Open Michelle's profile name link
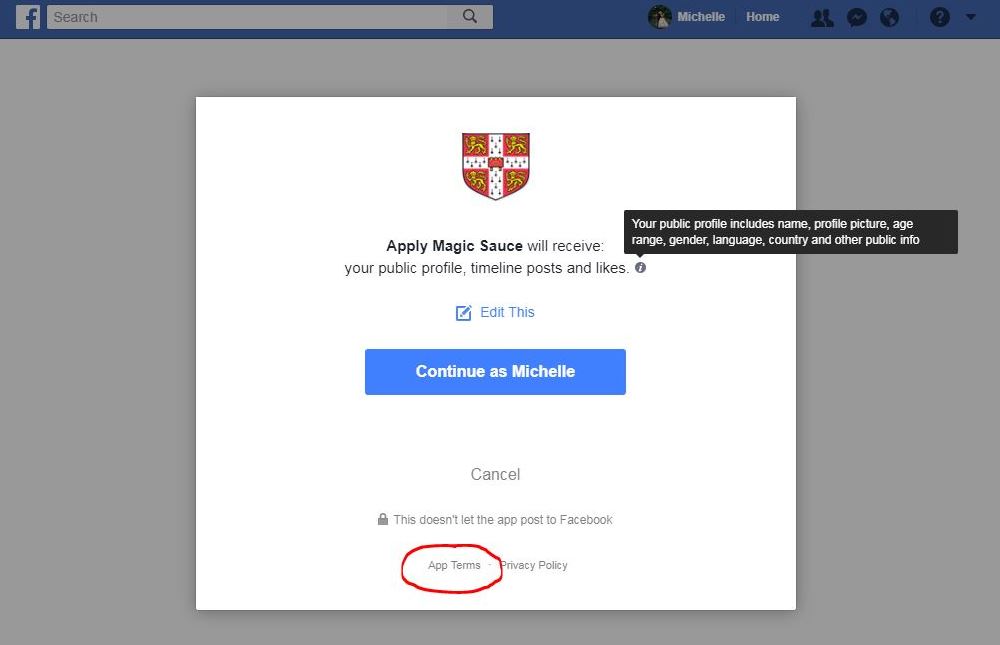 (x=700, y=17)
